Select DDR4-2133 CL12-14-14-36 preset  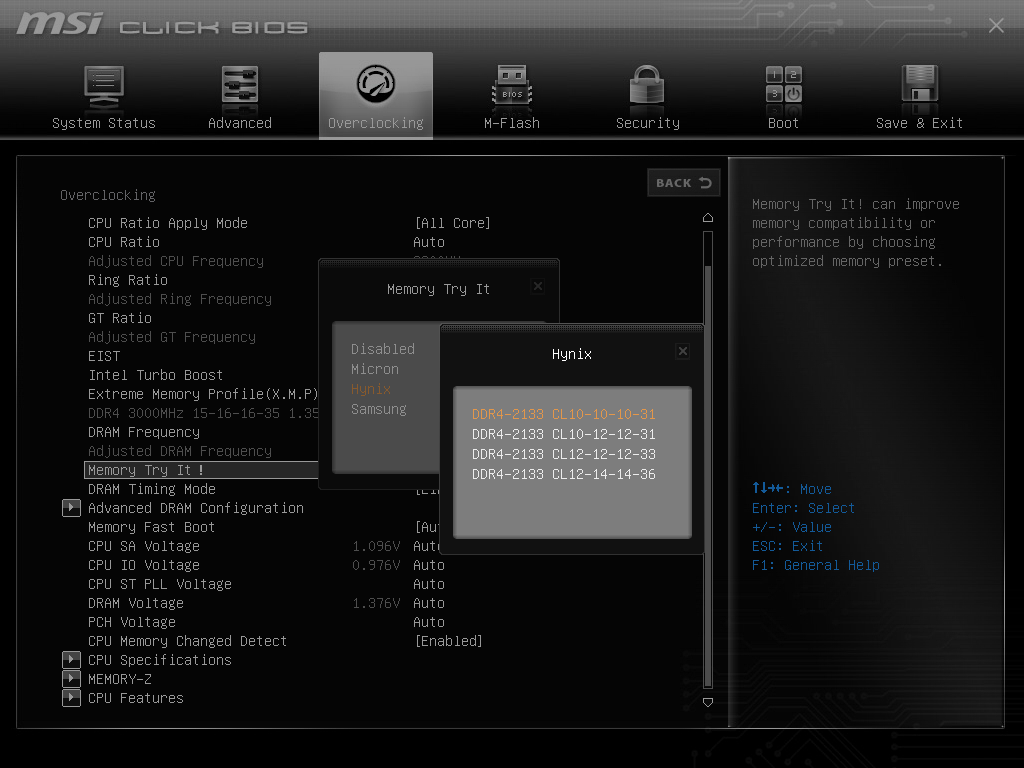tap(564, 475)
